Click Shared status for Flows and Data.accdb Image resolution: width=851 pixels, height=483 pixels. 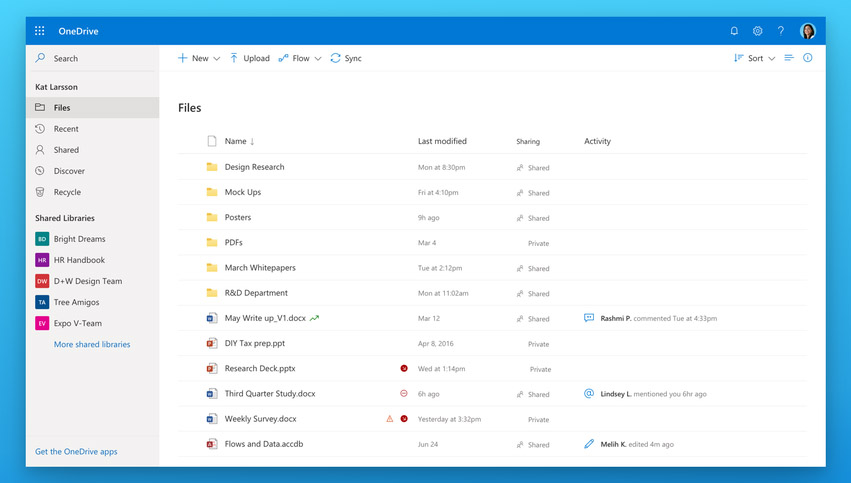click(x=533, y=444)
